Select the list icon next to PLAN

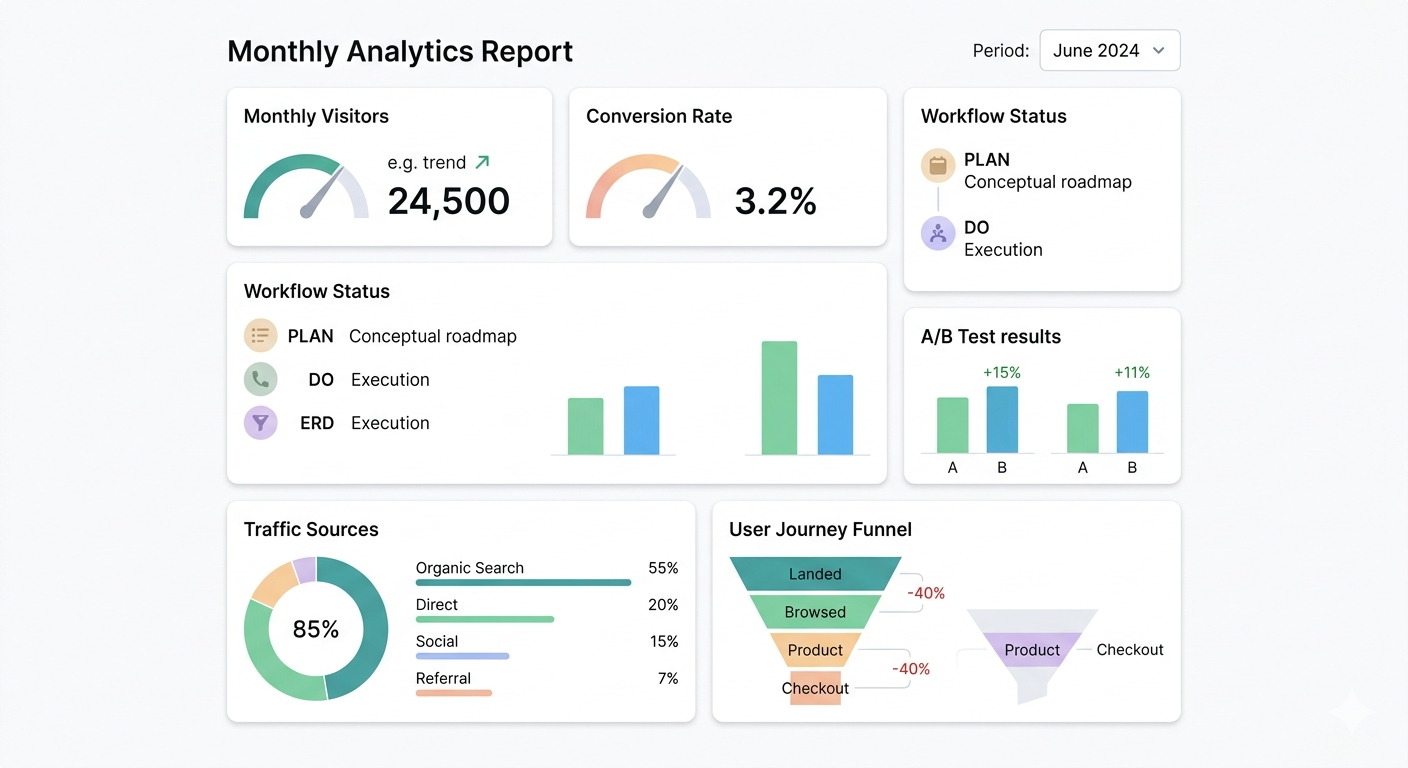260,336
